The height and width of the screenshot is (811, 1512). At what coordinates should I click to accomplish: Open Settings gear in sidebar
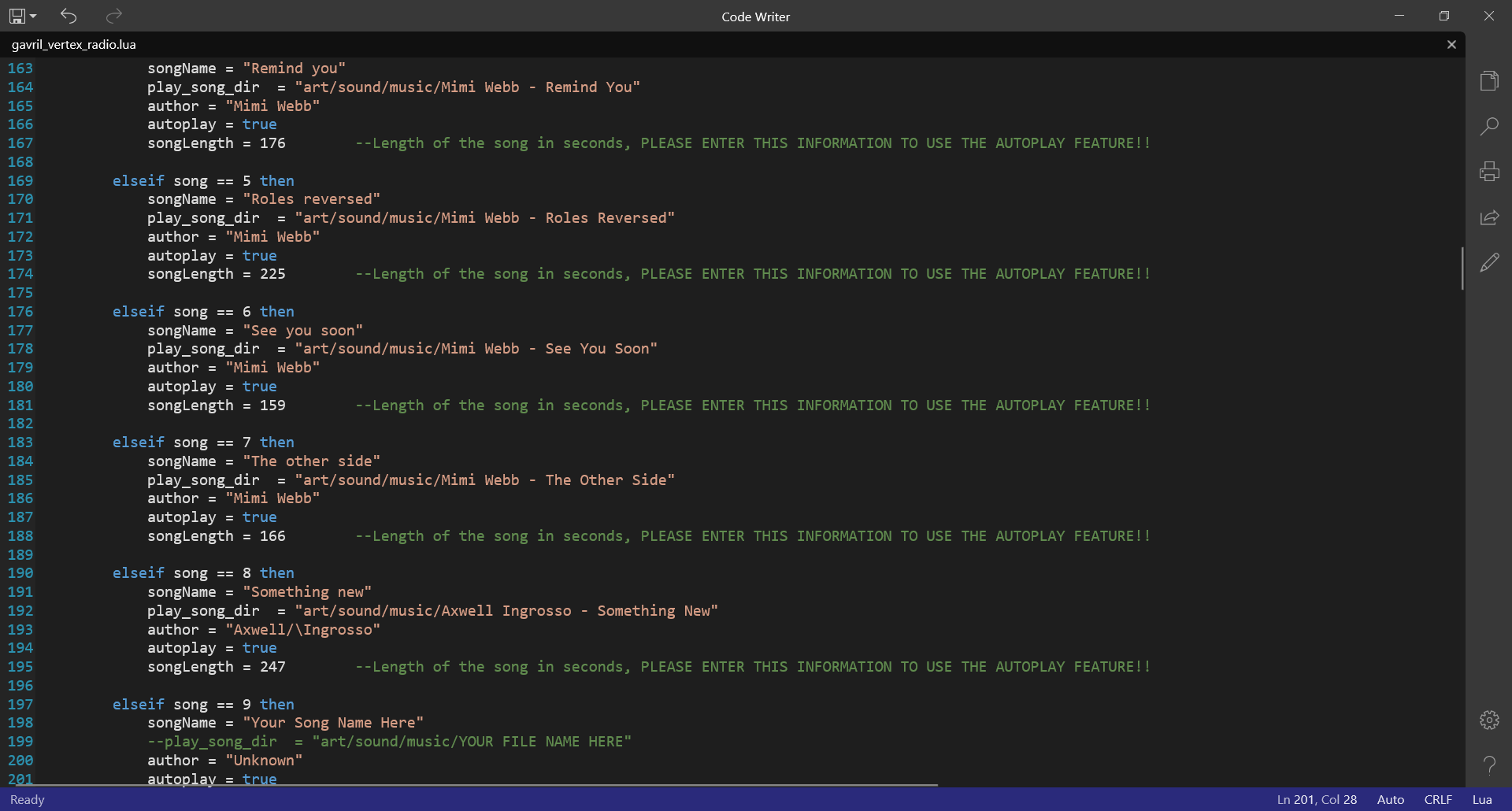click(1489, 720)
